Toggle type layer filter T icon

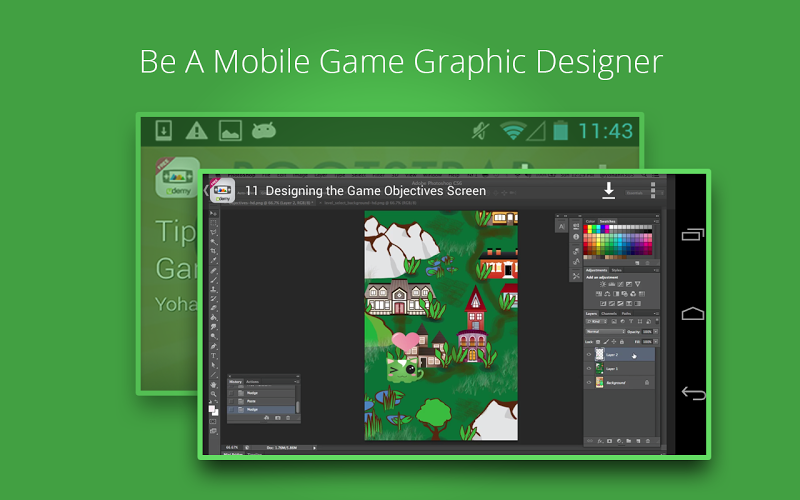tap(631, 321)
